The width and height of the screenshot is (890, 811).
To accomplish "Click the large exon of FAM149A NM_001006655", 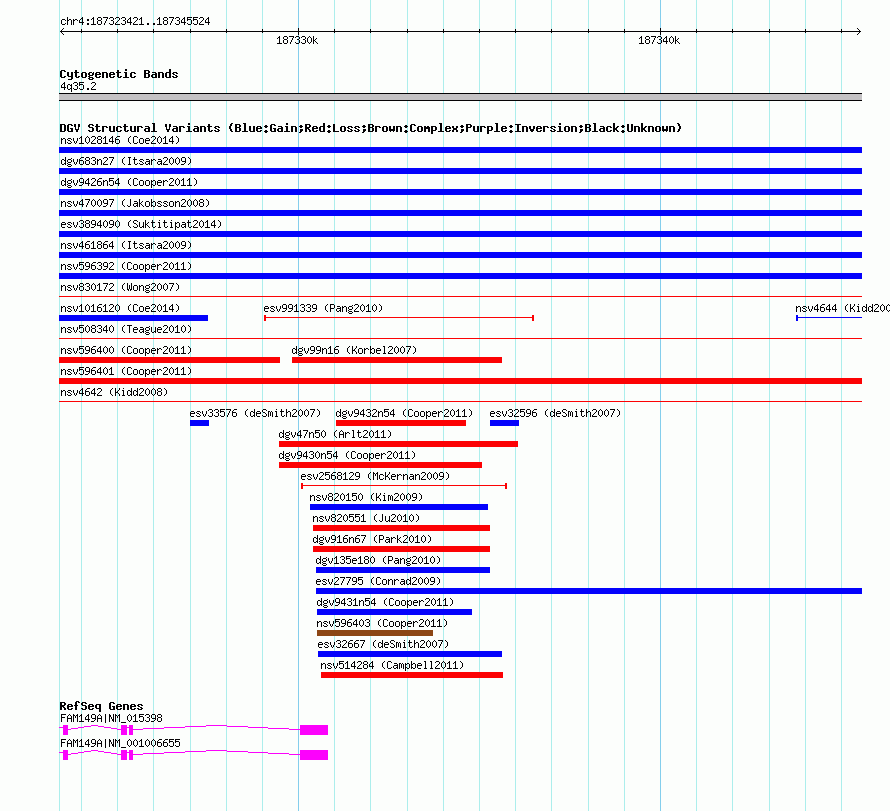I will coord(314,755).
